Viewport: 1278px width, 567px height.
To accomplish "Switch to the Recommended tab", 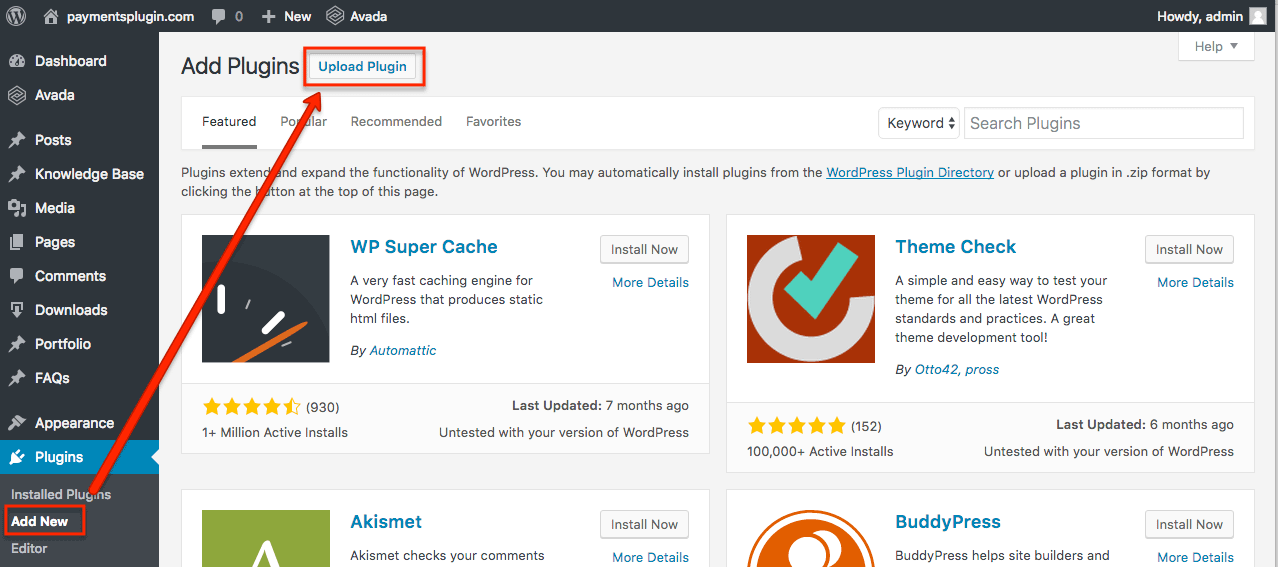I will coord(396,121).
